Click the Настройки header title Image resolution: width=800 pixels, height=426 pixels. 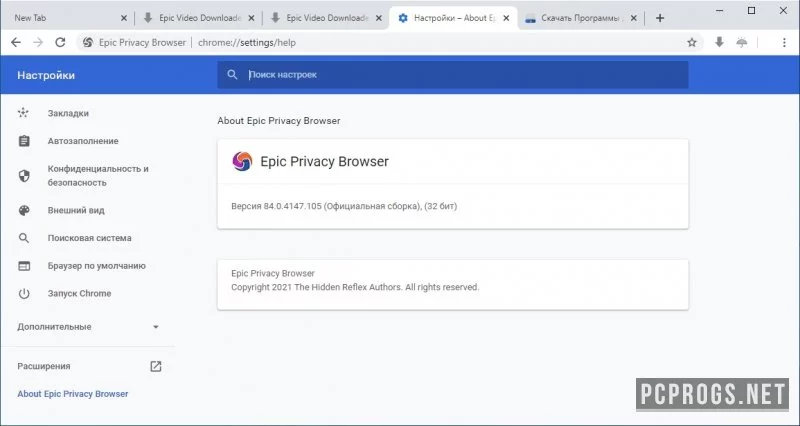(46, 76)
